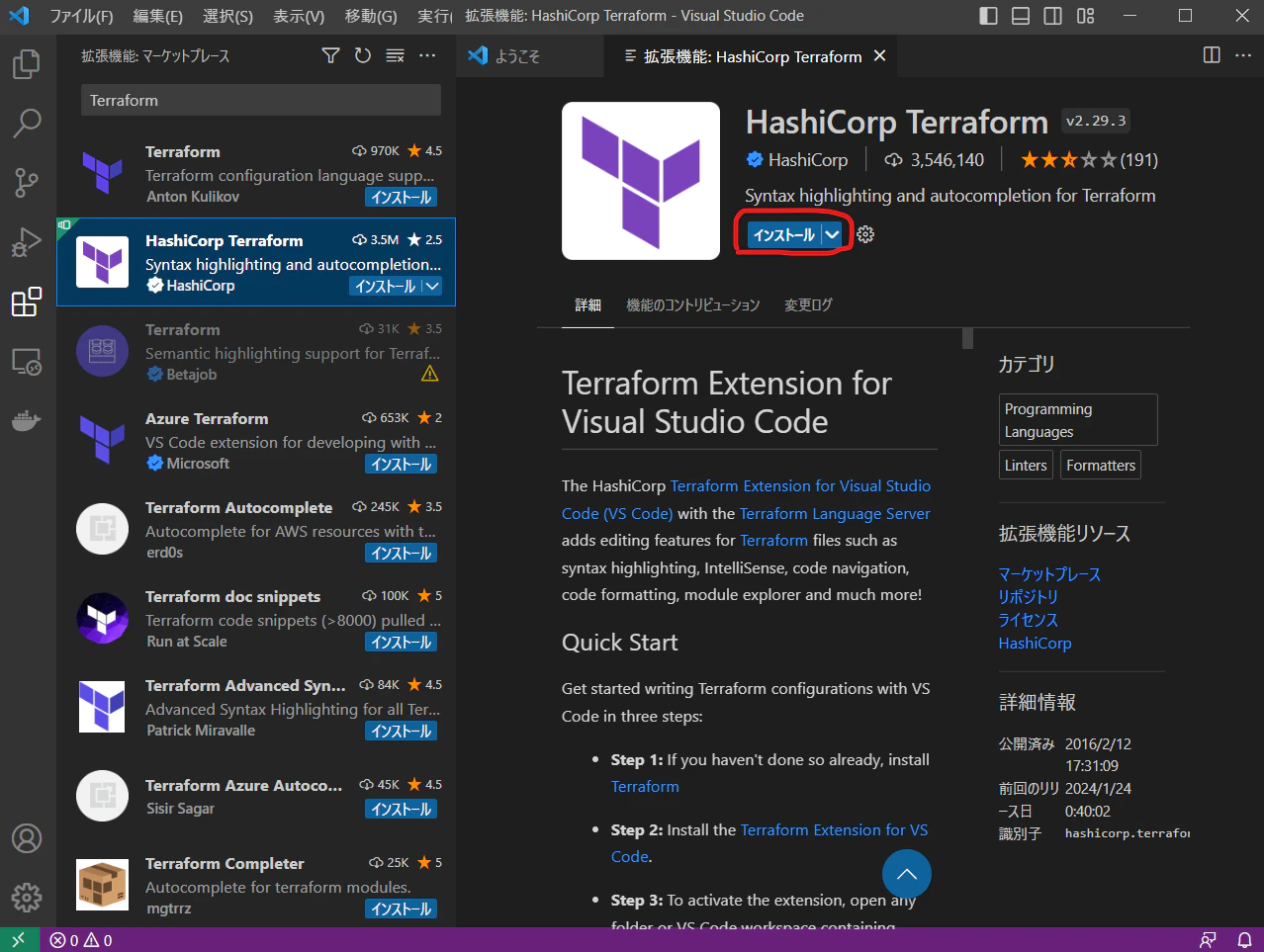1264x952 pixels.
Task: Open notifications bell in status bar
Action: [1245, 940]
